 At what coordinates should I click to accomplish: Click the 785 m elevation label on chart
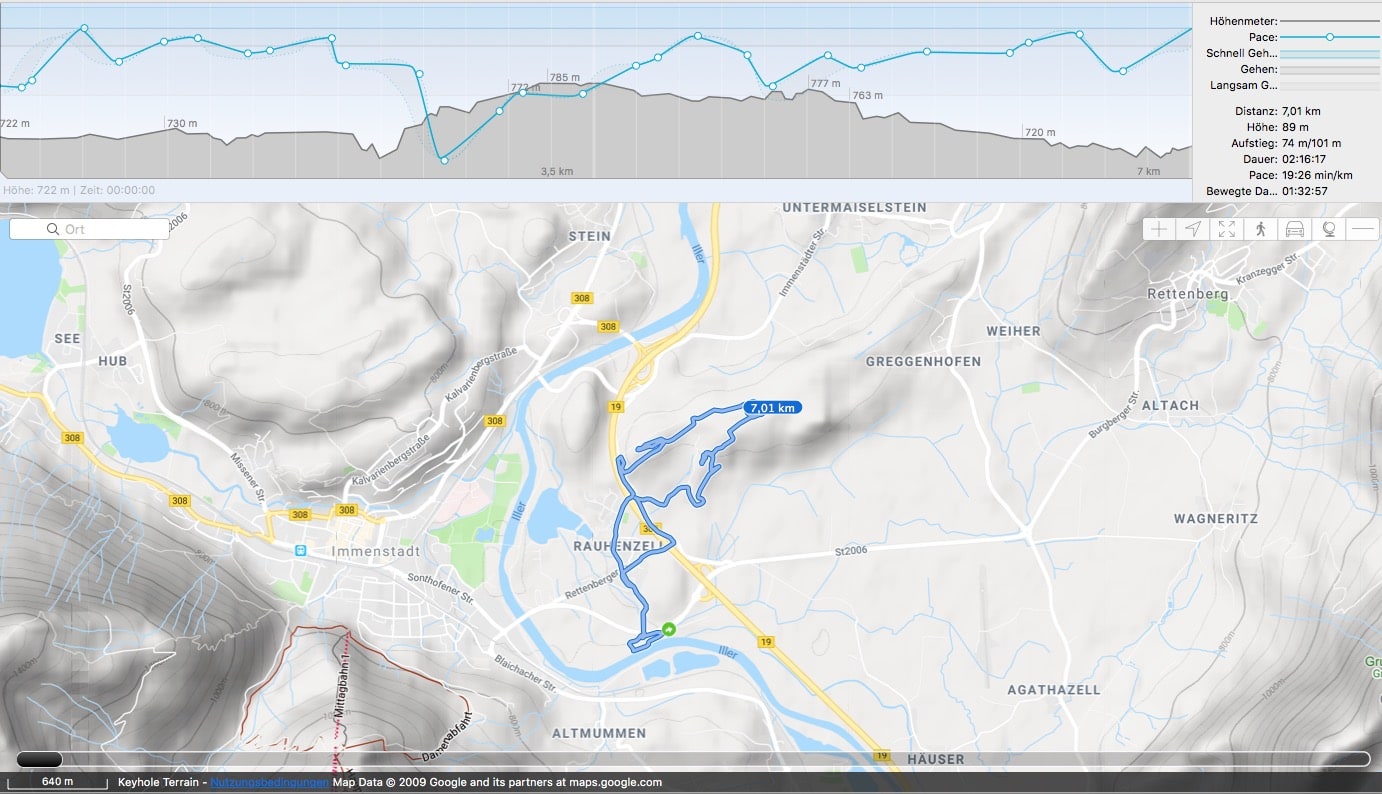coord(564,78)
